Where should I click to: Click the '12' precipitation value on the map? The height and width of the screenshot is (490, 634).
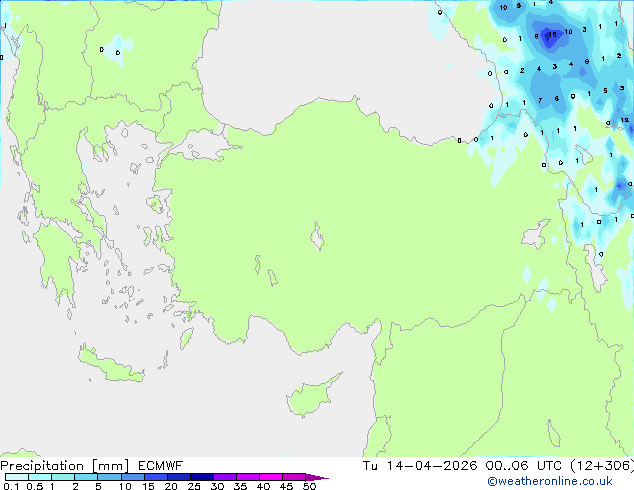pyautogui.click(x=625, y=120)
